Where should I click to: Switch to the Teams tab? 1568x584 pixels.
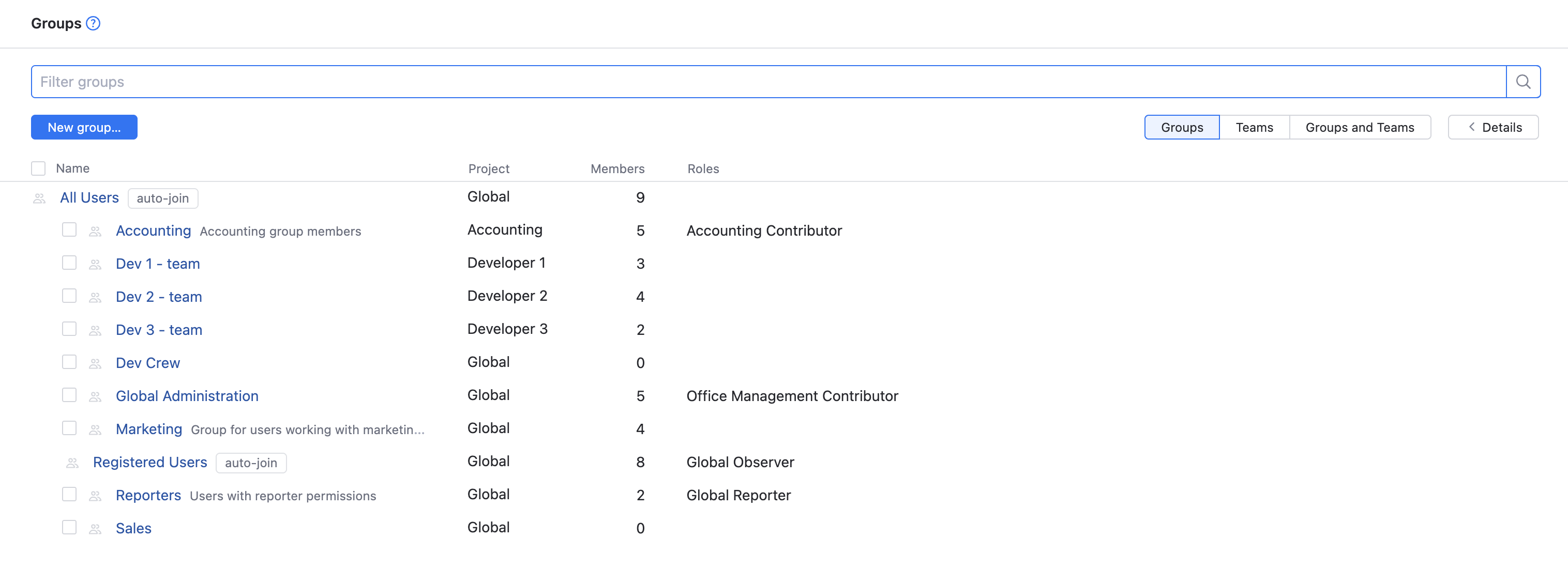tap(1254, 127)
